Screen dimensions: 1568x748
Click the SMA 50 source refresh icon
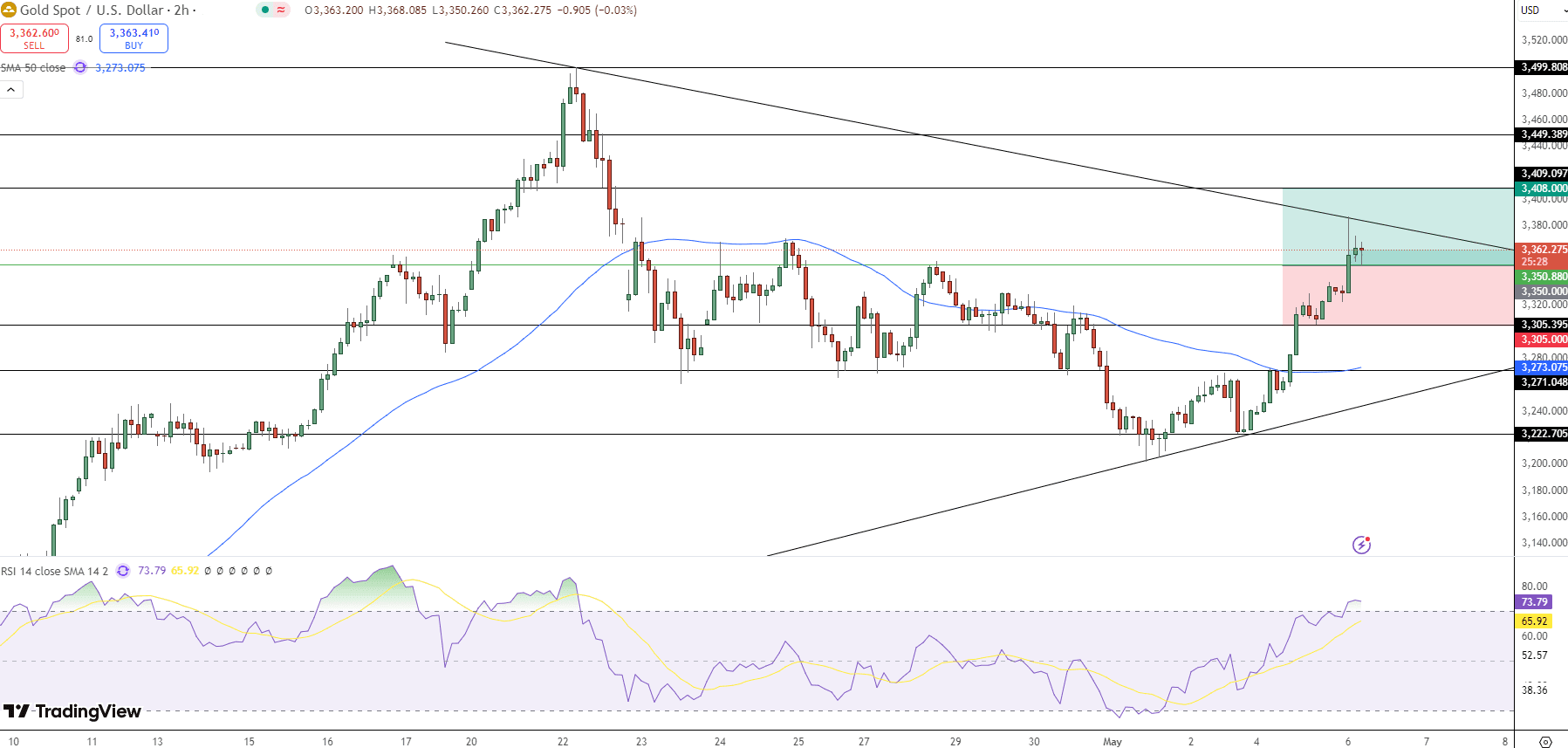point(80,68)
